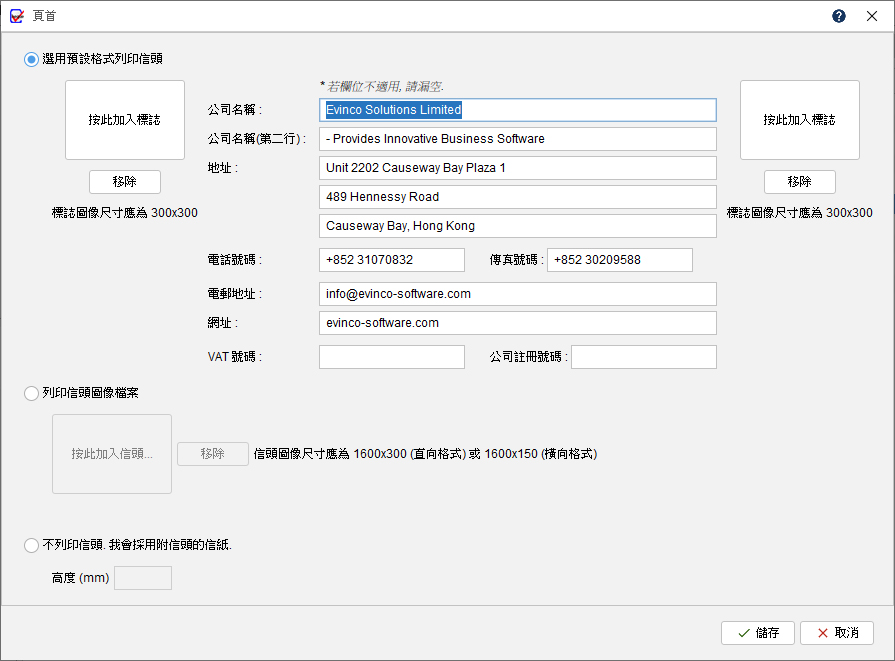Select 選用預設格式列印信頭 radio option
The width and height of the screenshot is (895, 661).
(31, 59)
